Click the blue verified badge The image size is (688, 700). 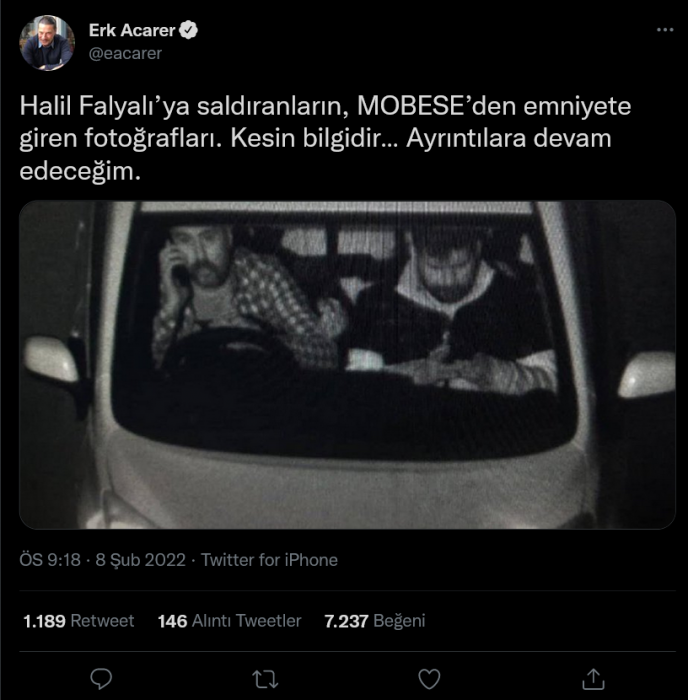188,30
